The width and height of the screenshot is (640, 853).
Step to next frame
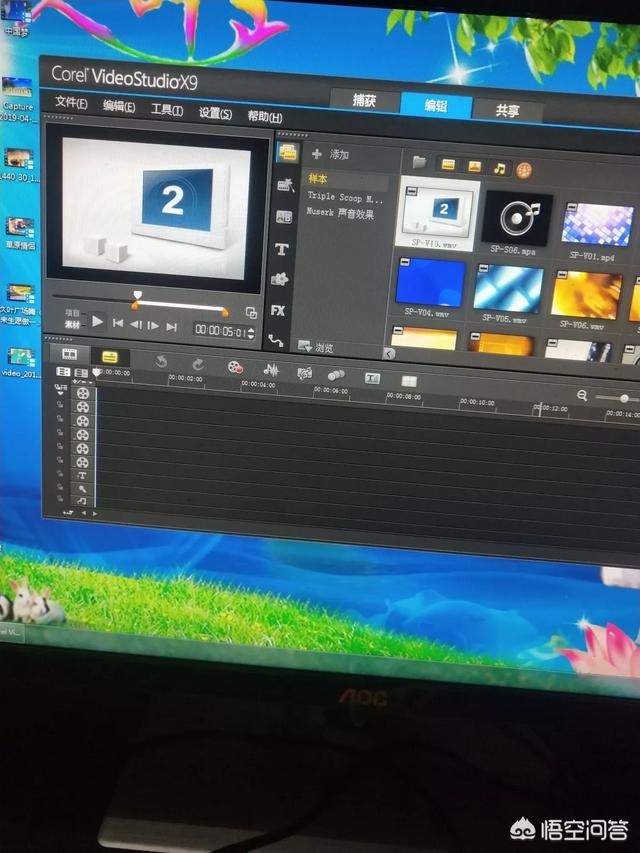coord(154,326)
